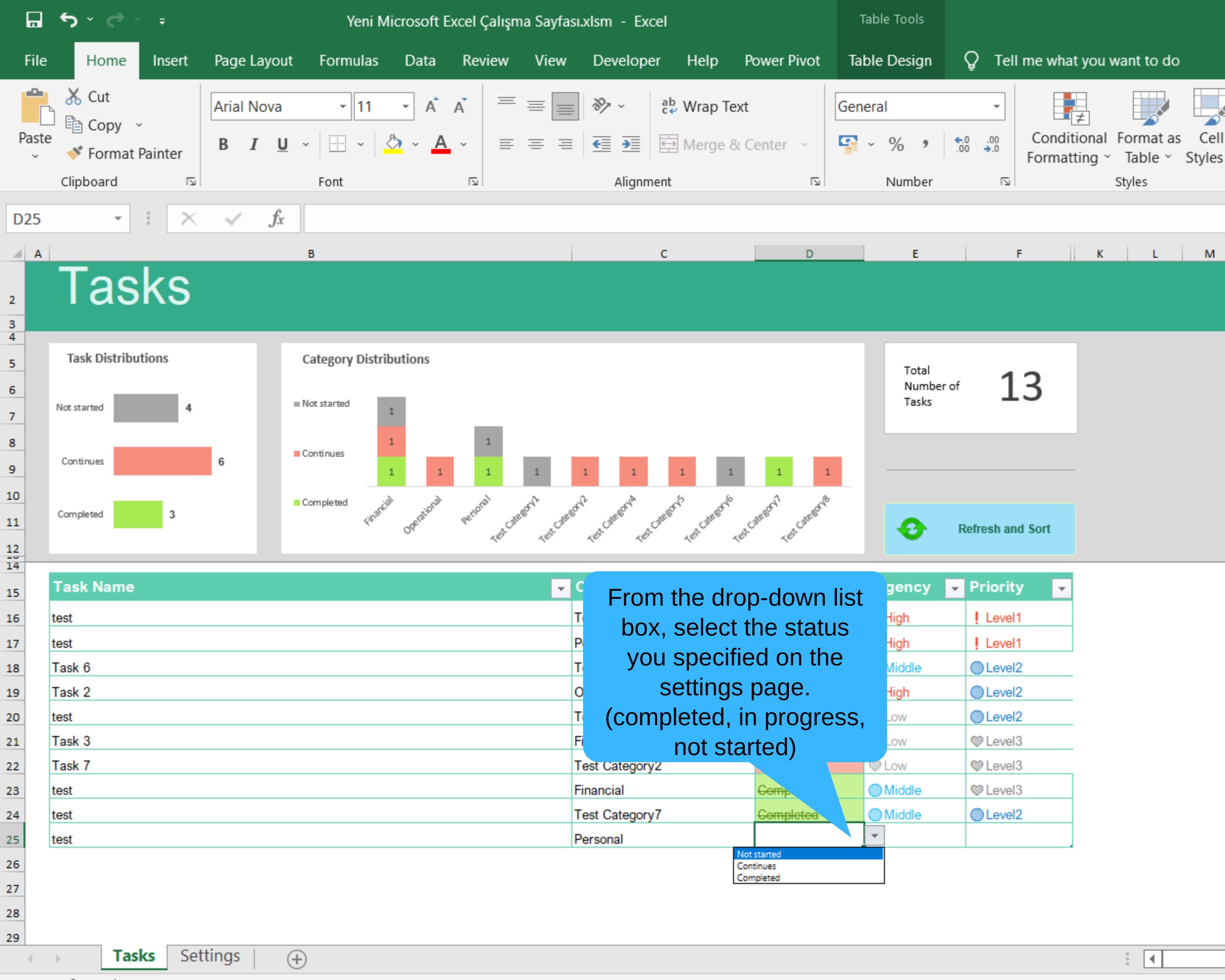Click the New Sheet plus button
1225x980 pixels.
click(x=296, y=958)
